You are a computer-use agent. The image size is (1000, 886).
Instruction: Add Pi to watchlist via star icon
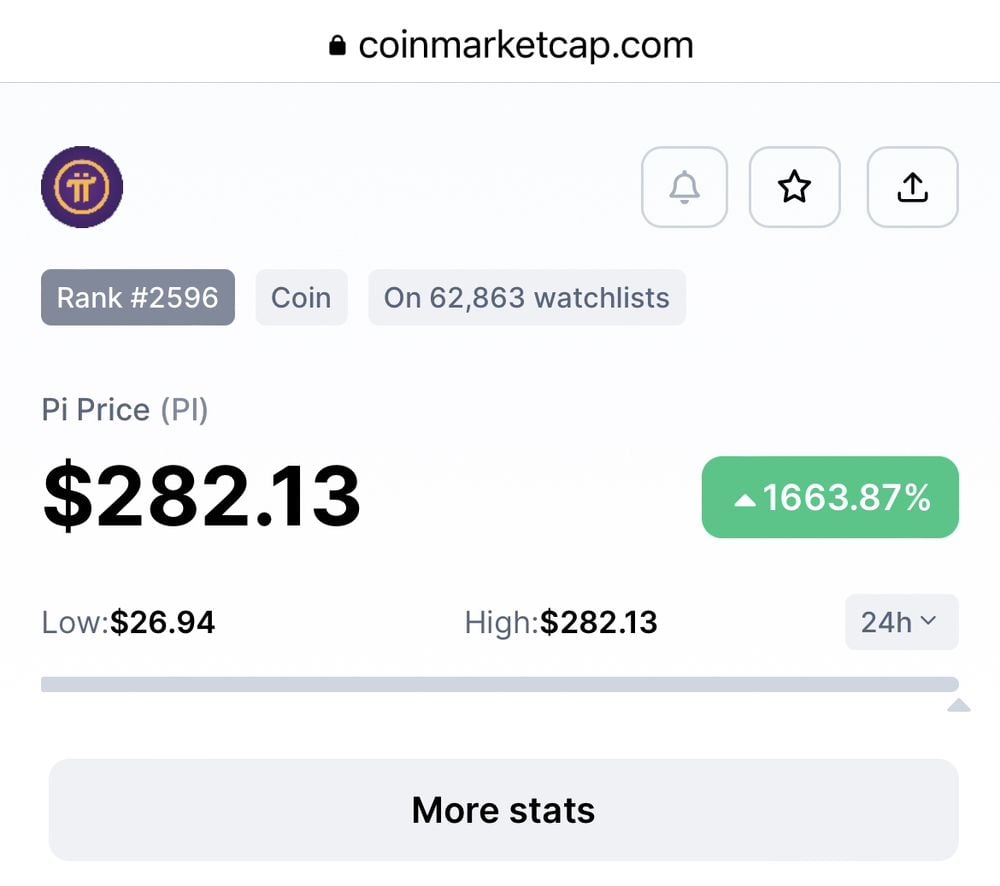[x=794, y=187]
